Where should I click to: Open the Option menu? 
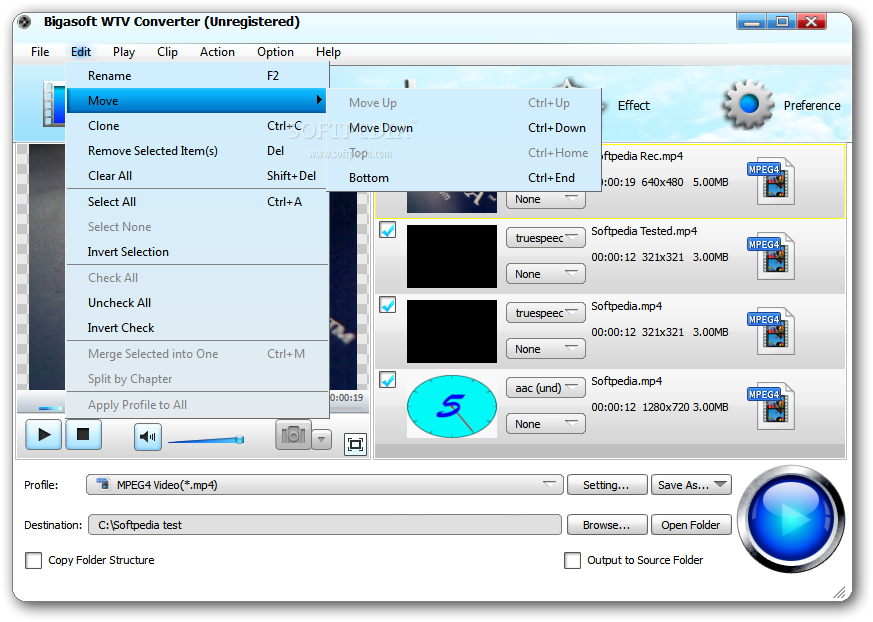pos(275,52)
